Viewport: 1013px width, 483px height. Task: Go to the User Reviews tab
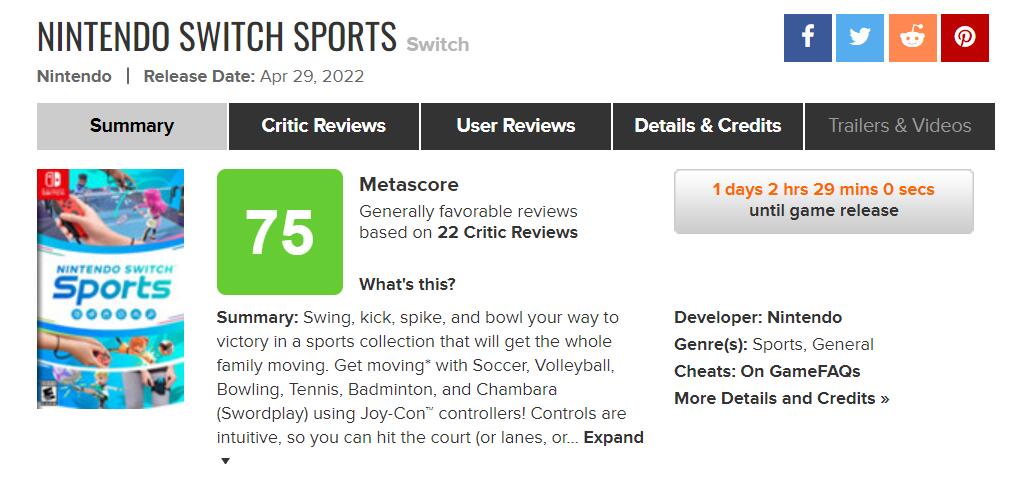click(x=515, y=126)
